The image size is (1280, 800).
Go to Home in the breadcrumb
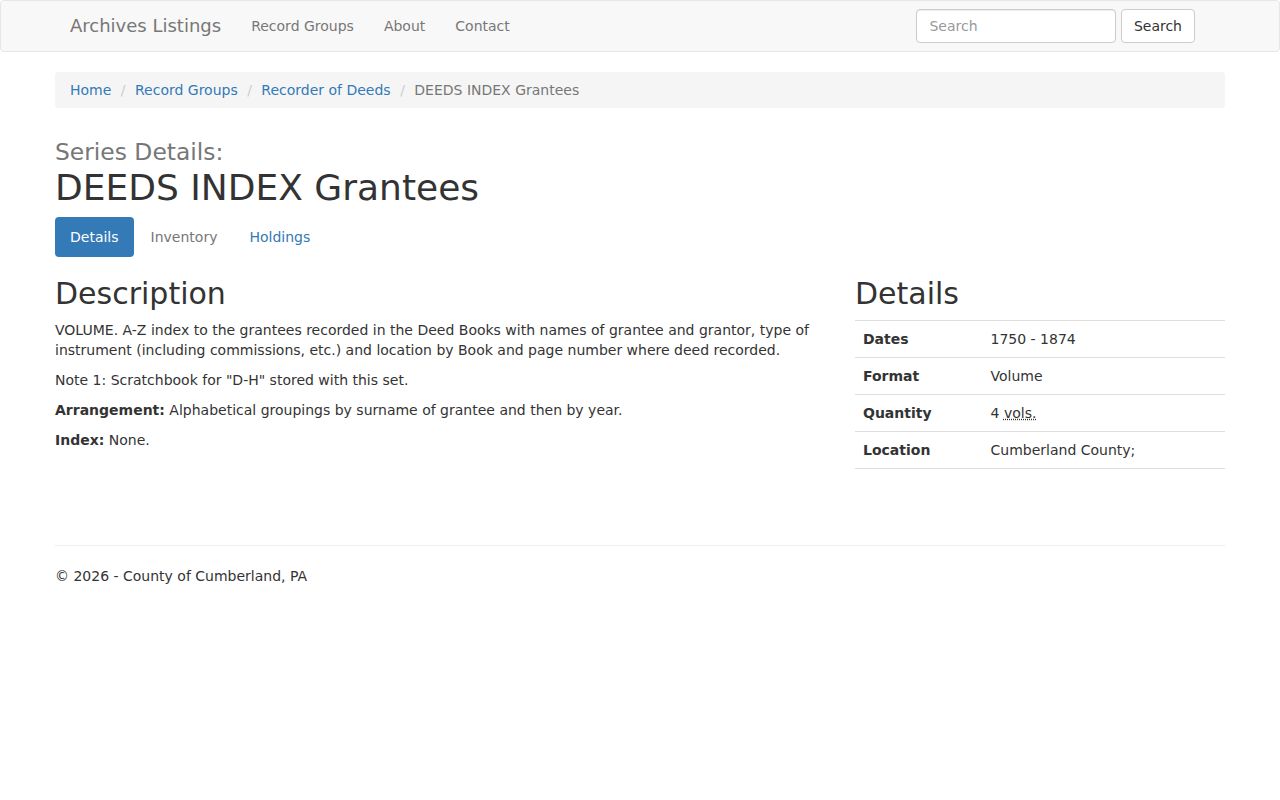pyautogui.click(x=90, y=90)
